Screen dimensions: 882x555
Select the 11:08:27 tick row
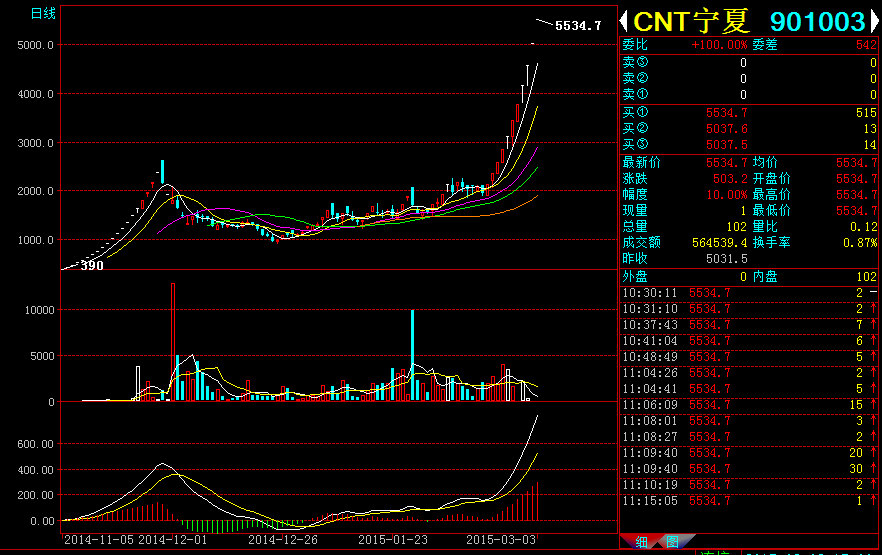coord(749,437)
